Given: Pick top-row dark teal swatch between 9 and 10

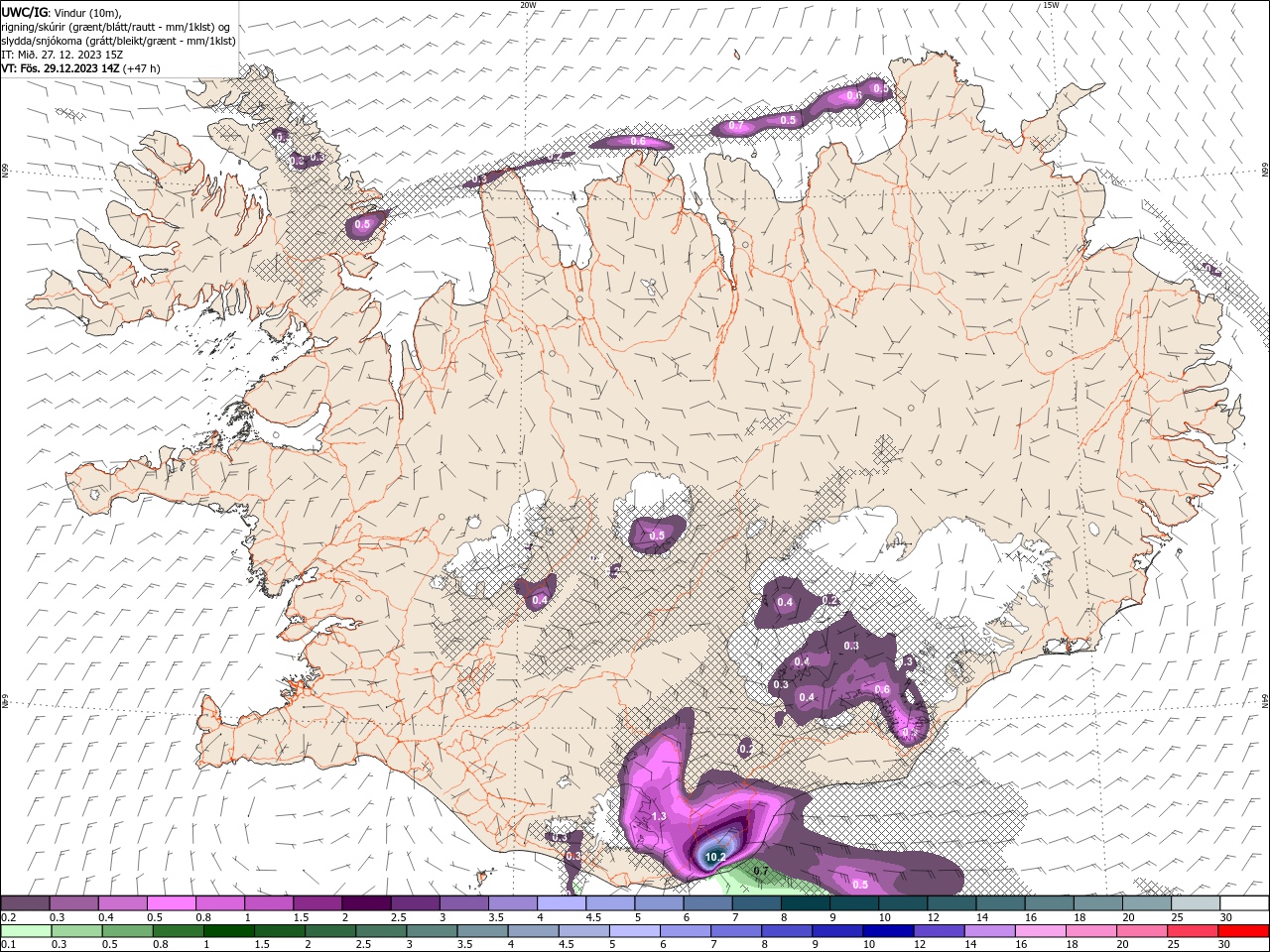Looking at the screenshot, I should [x=806, y=903].
